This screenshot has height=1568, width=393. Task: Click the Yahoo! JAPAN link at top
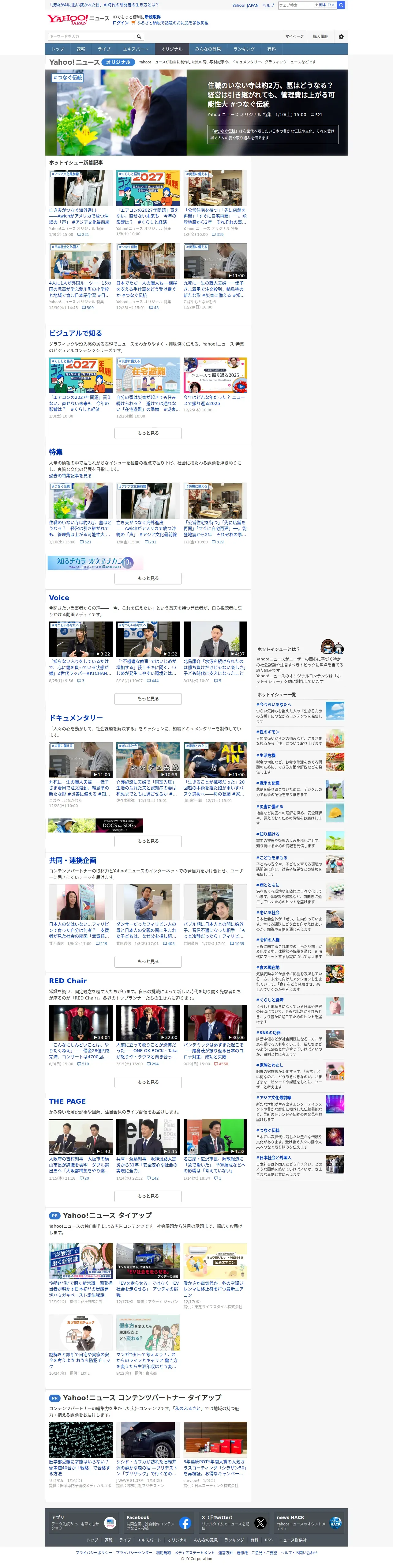tap(245, 6)
